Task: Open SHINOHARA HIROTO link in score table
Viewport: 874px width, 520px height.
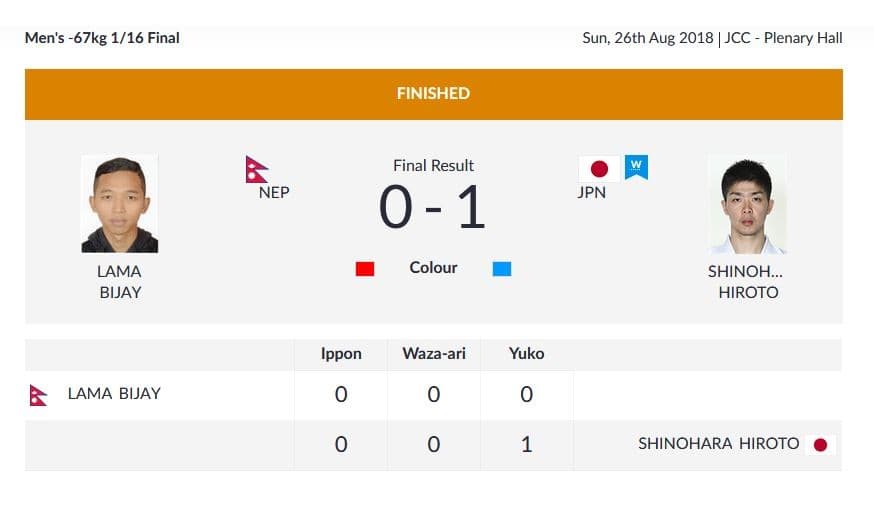Action: pyautogui.click(x=718, y=443)
